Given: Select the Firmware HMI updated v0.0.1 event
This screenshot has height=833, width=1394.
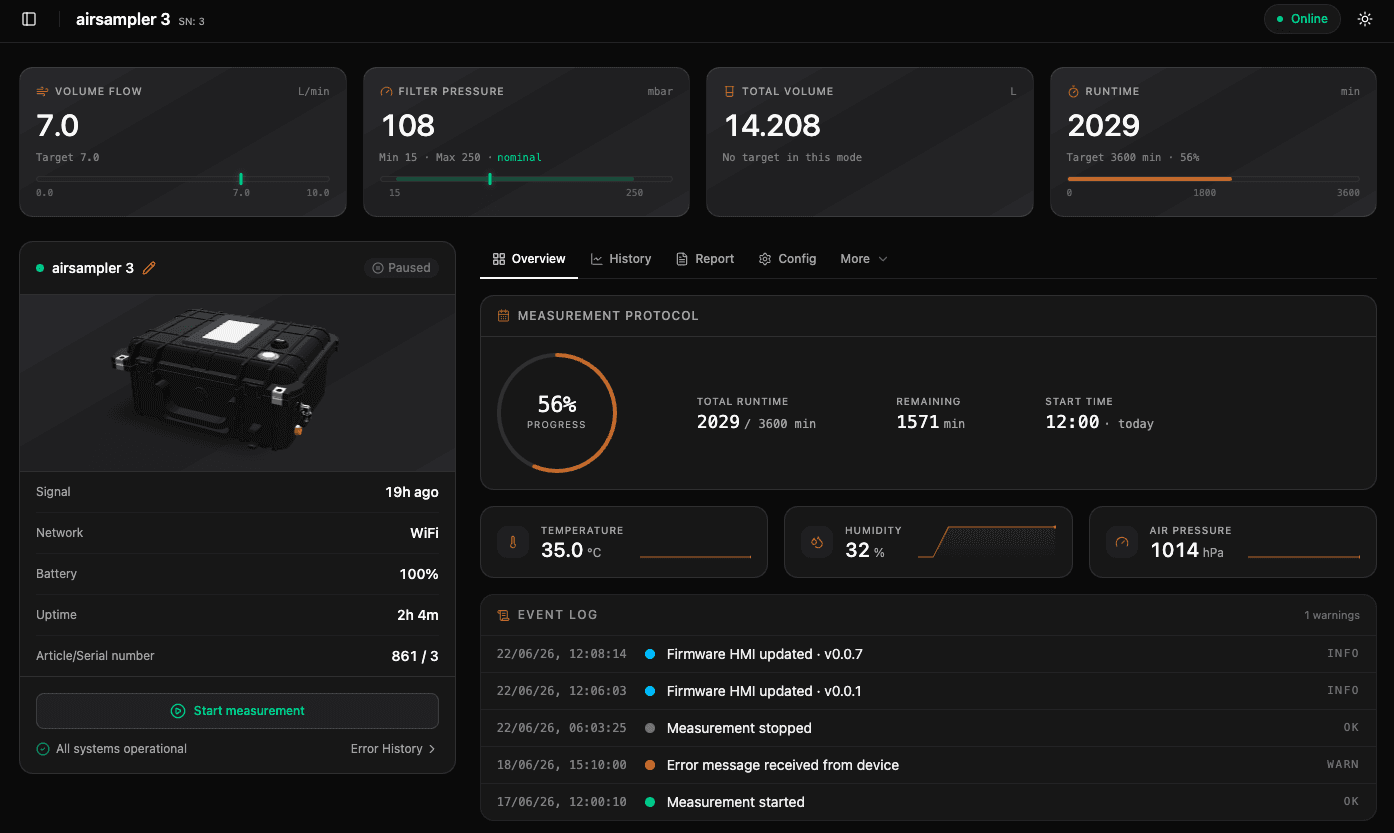Looking at the screenshot, I should (x=928, y=691).
